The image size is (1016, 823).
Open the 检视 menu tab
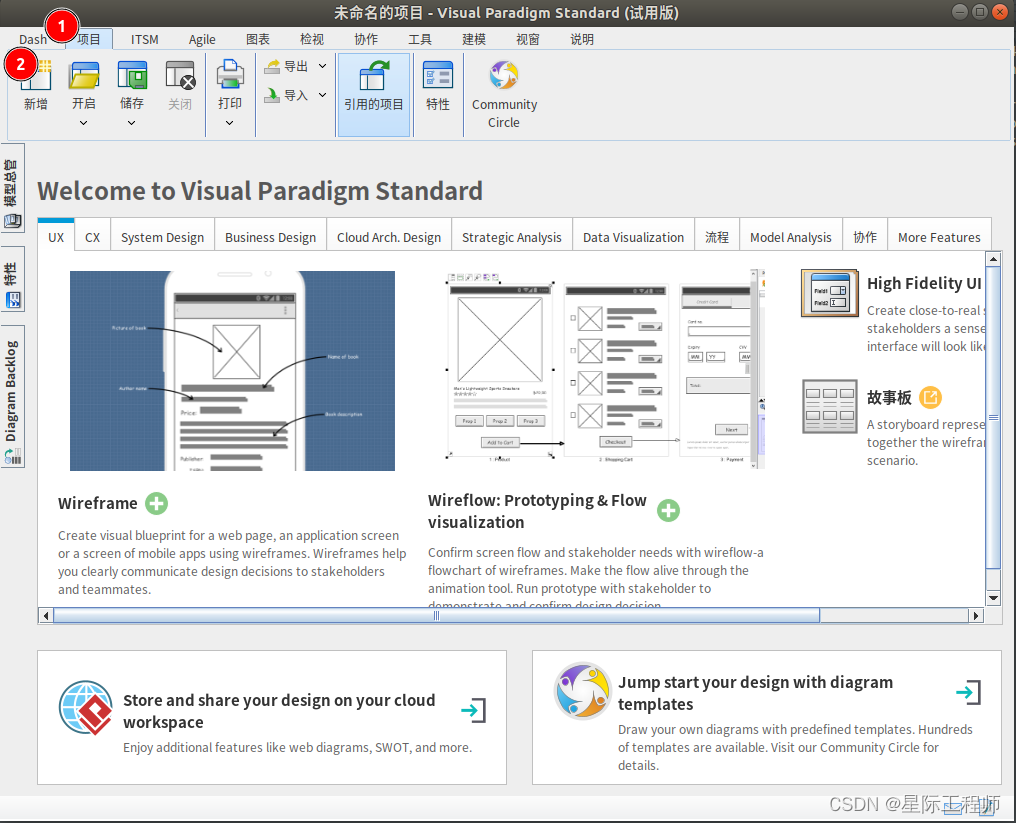point(312,40)
